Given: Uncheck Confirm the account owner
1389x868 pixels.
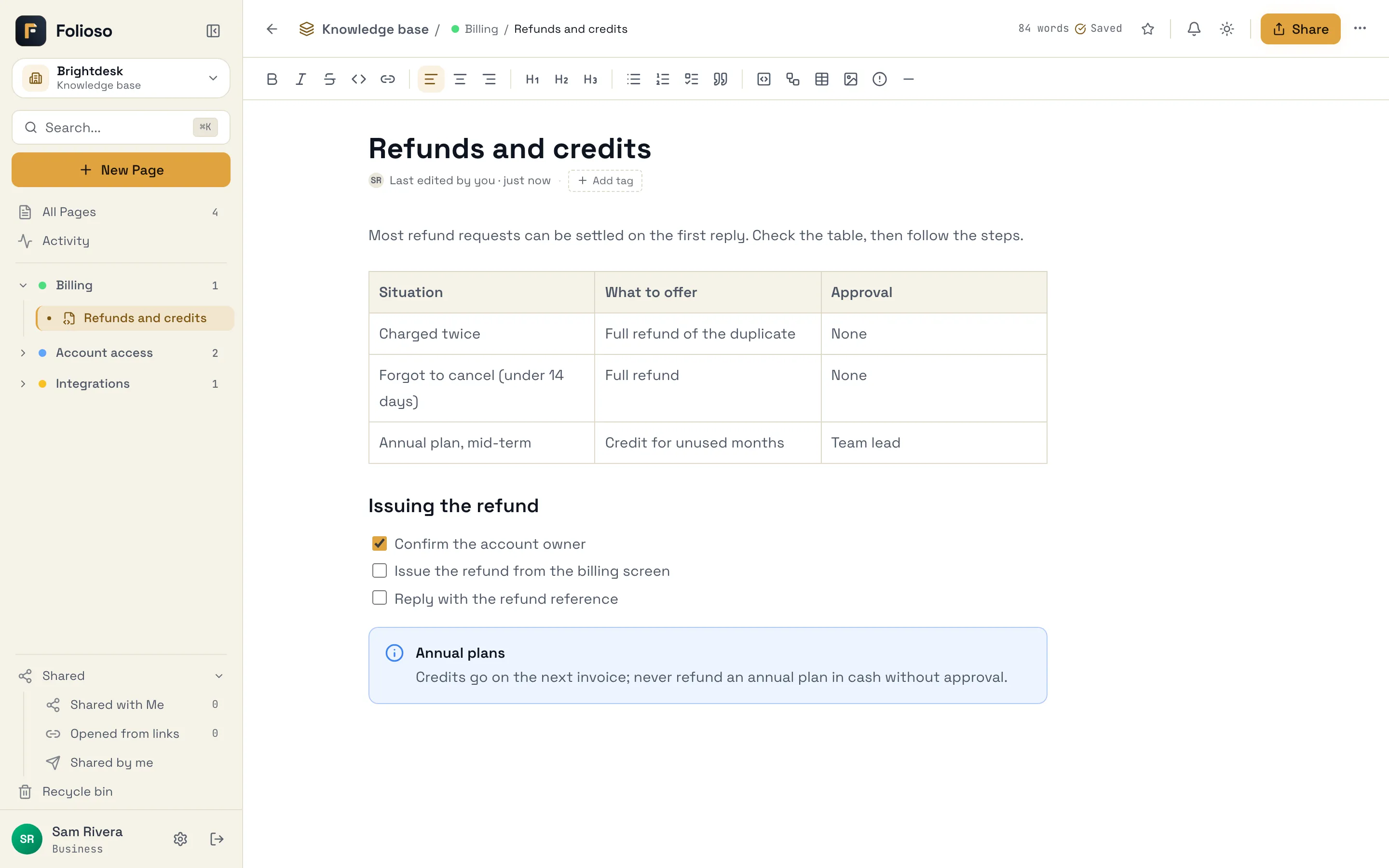Looking at the screenshot, I should tap(380, 543).
